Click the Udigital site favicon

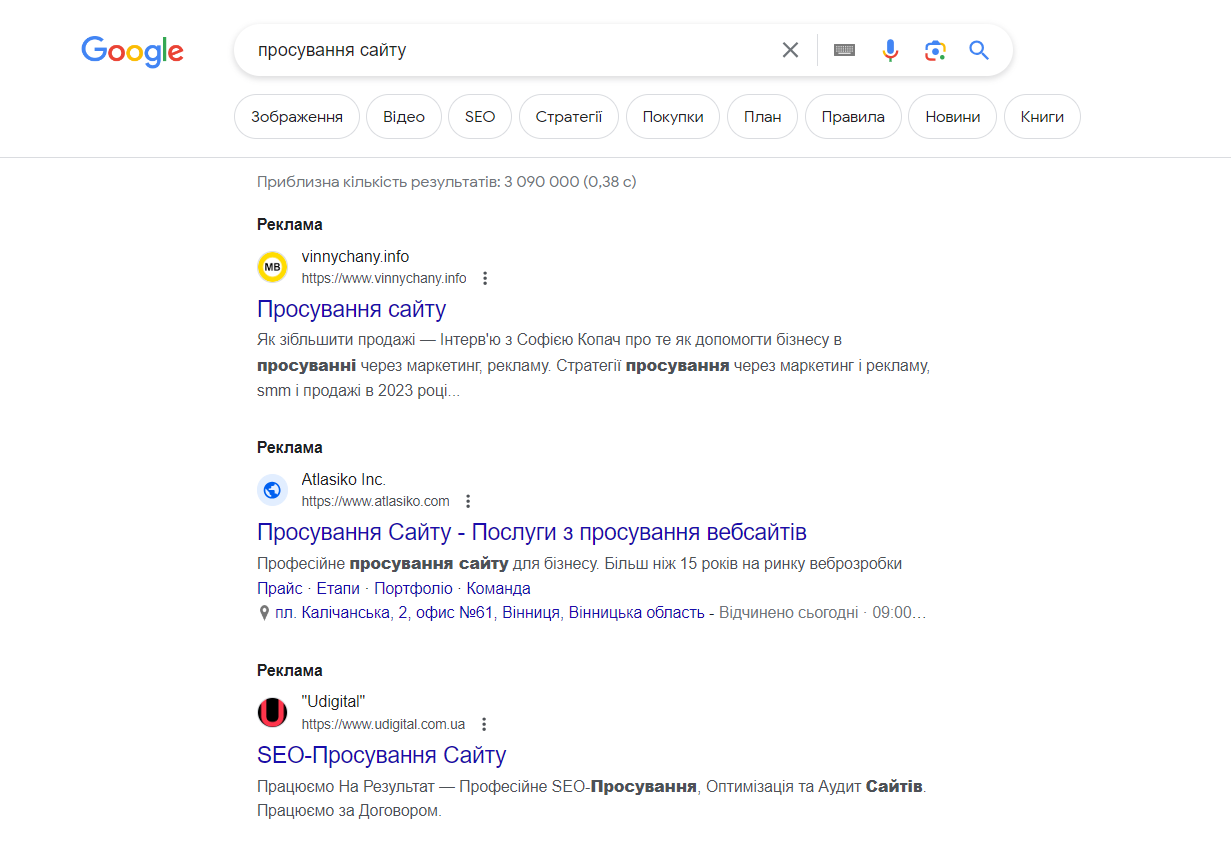tap(272, 712)
